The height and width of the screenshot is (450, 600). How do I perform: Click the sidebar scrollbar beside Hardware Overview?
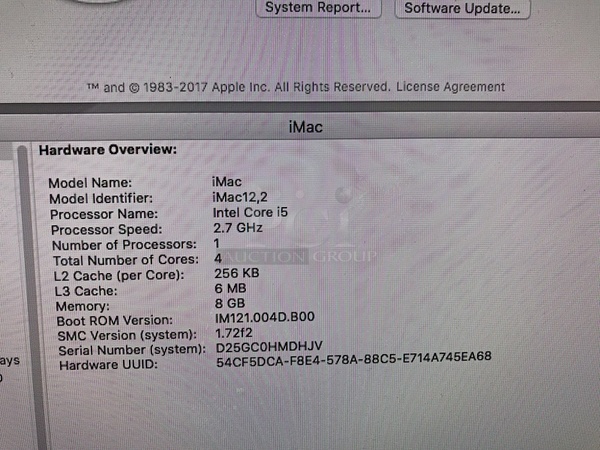31,295
